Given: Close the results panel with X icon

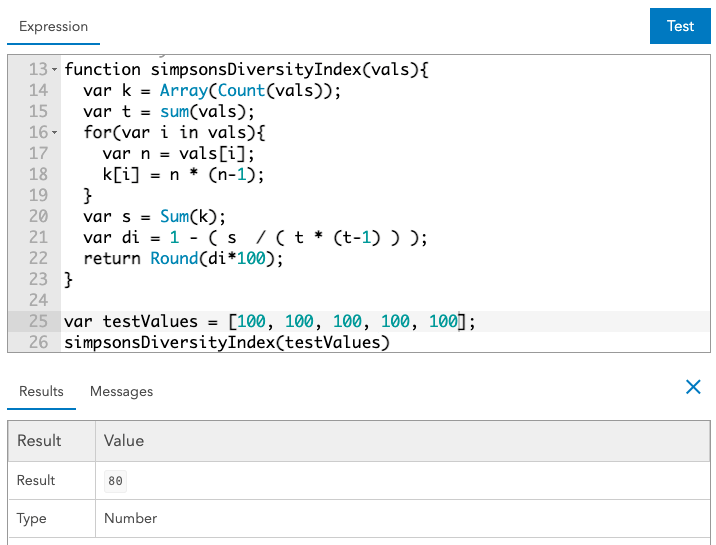Looking at the screenshot, I should (x=693, y=387).
